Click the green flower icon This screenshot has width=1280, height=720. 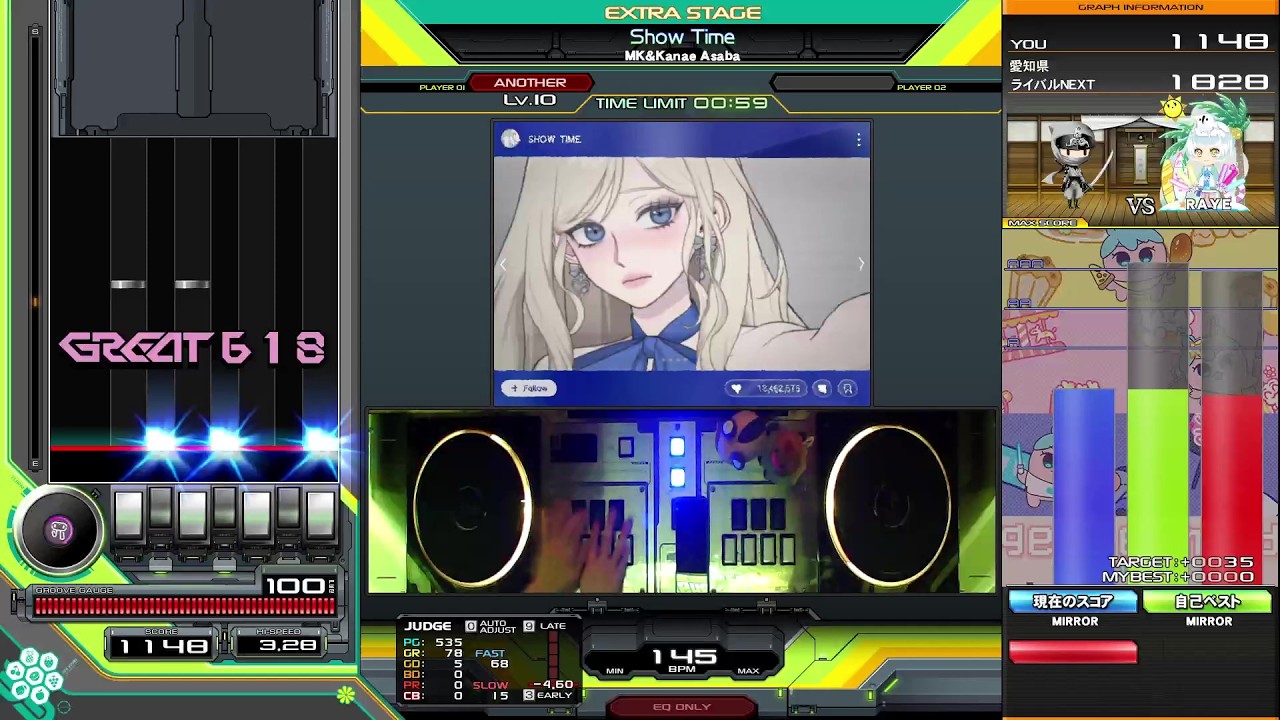(x=346, y=694)
